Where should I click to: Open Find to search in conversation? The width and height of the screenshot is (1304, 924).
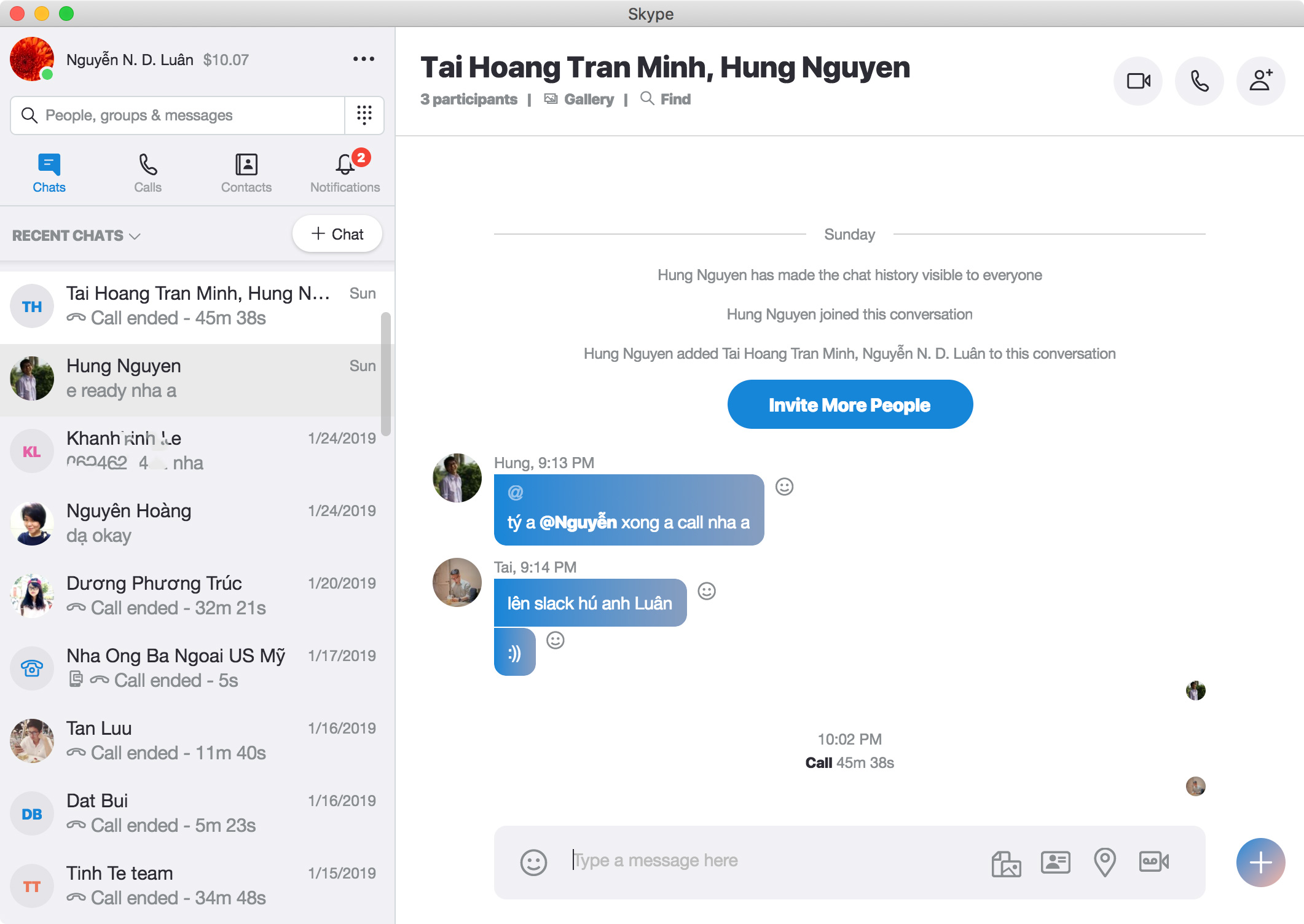click(x=666, y=99)
